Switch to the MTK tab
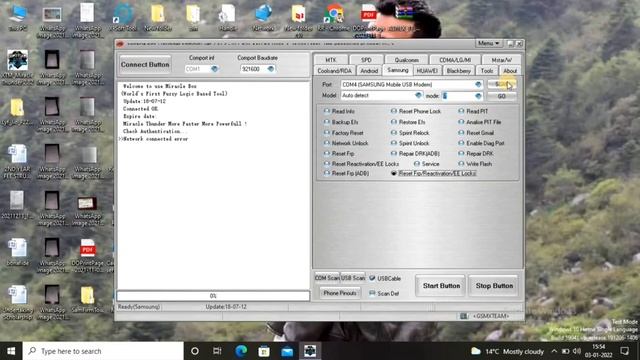This screenshot has width=640, height=360. tap(331, 60)
